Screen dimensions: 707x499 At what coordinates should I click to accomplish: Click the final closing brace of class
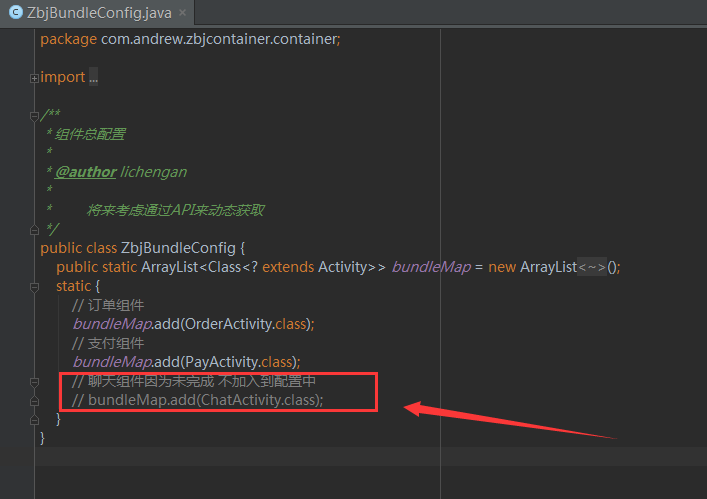tap(42, 438)
